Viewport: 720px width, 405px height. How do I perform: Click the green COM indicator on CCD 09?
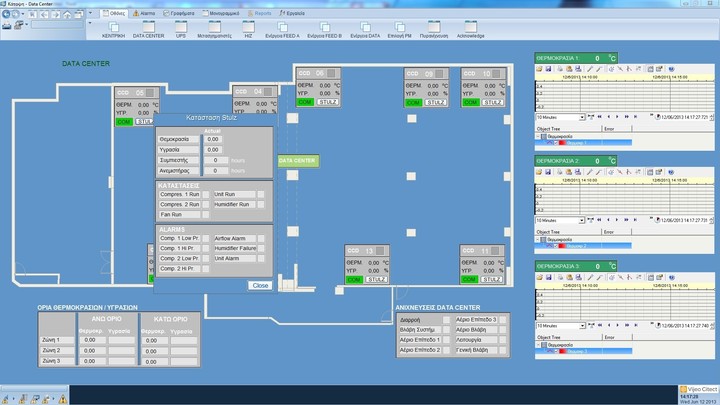click(x=413, y=102)
